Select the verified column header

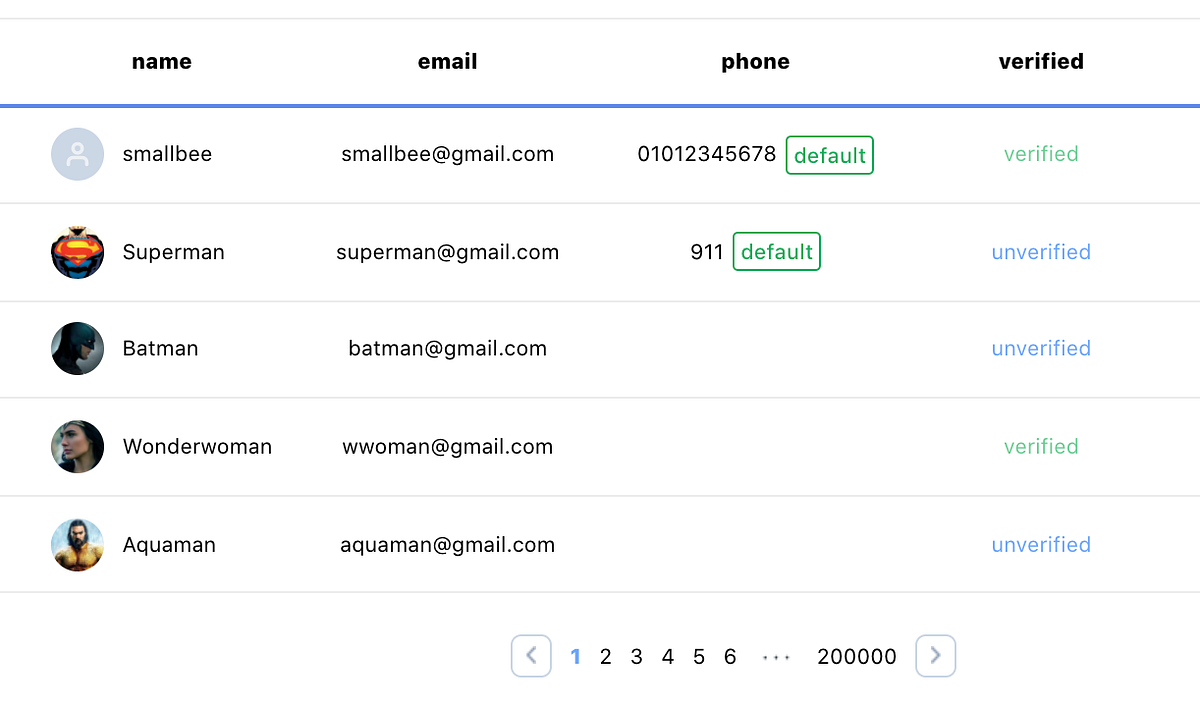tap(1041, 61)
